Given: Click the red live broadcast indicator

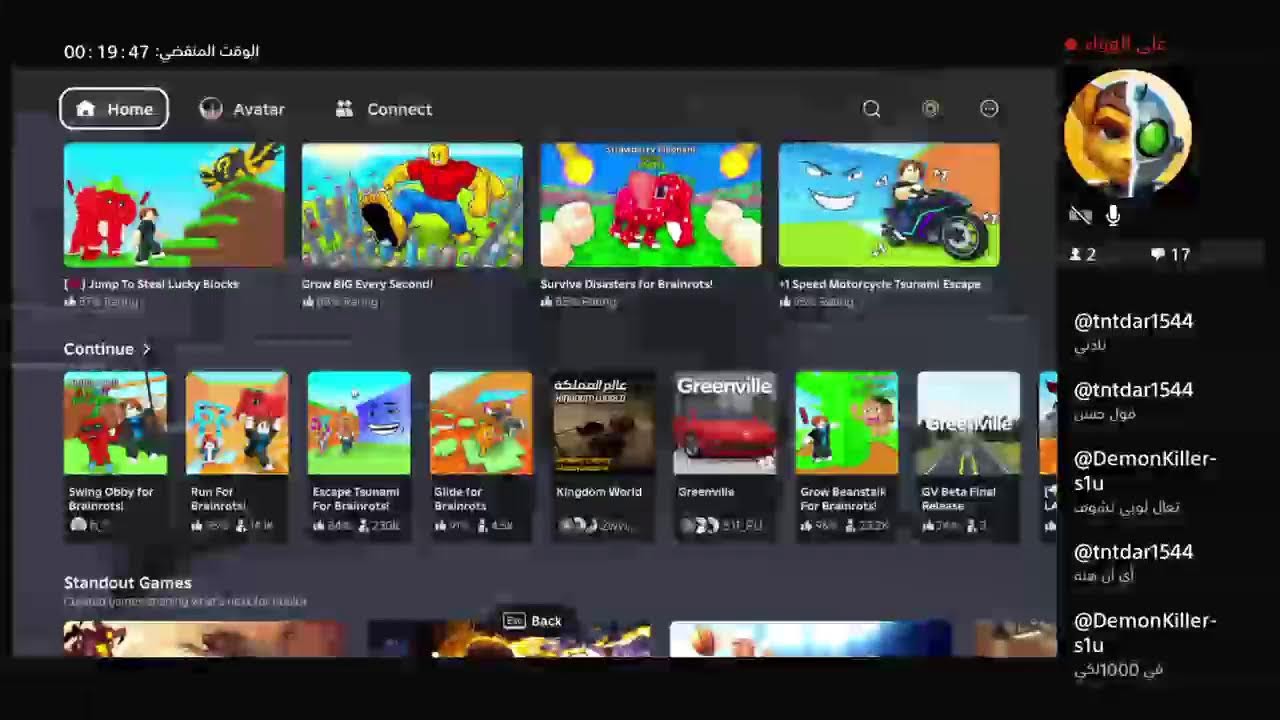Looking at the screenshot, I should coord(1071,44).
